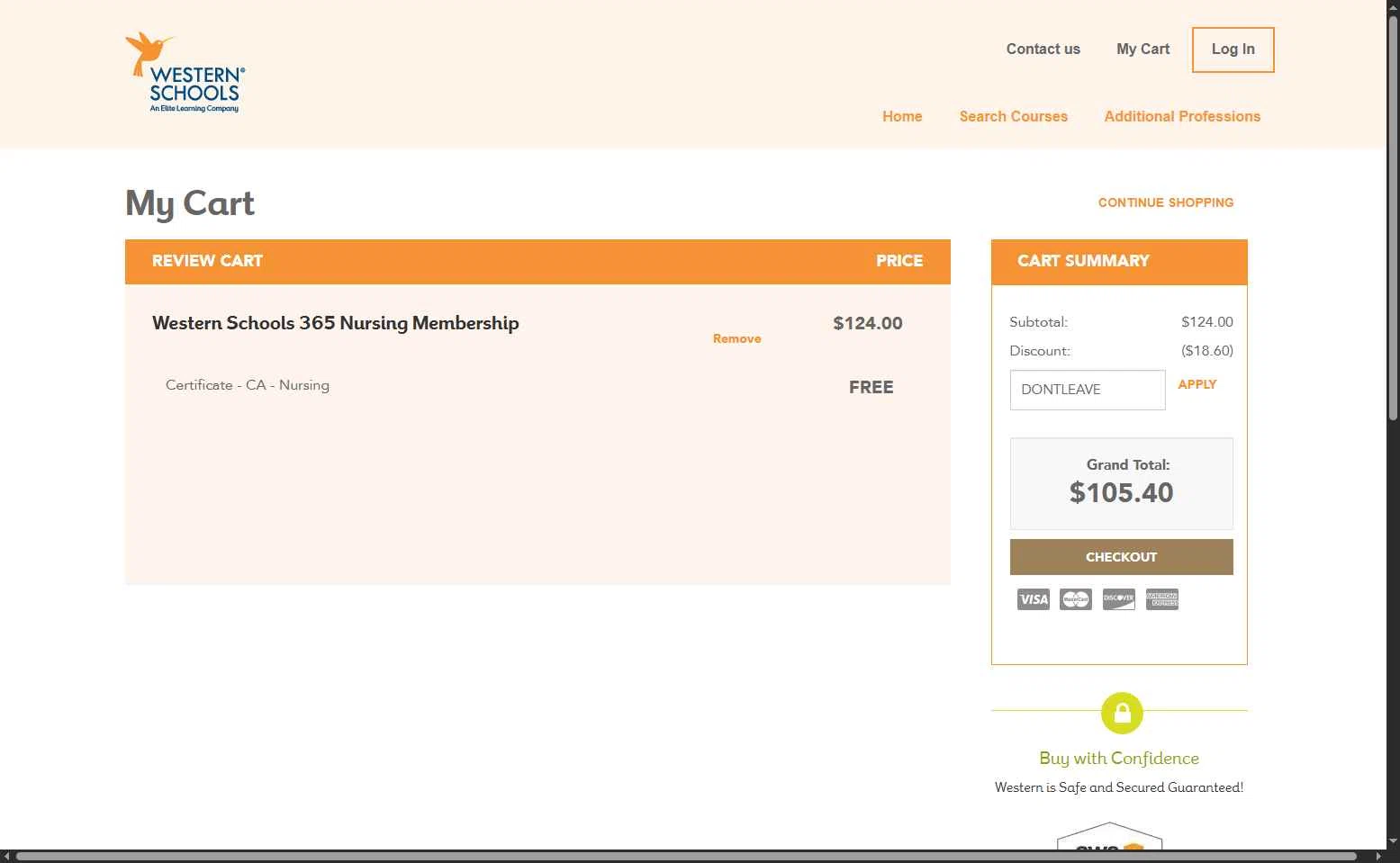Screen dimensions: 1400x863
Task: Click the scroll down arrow
Action: click(x=1393, y=841)
